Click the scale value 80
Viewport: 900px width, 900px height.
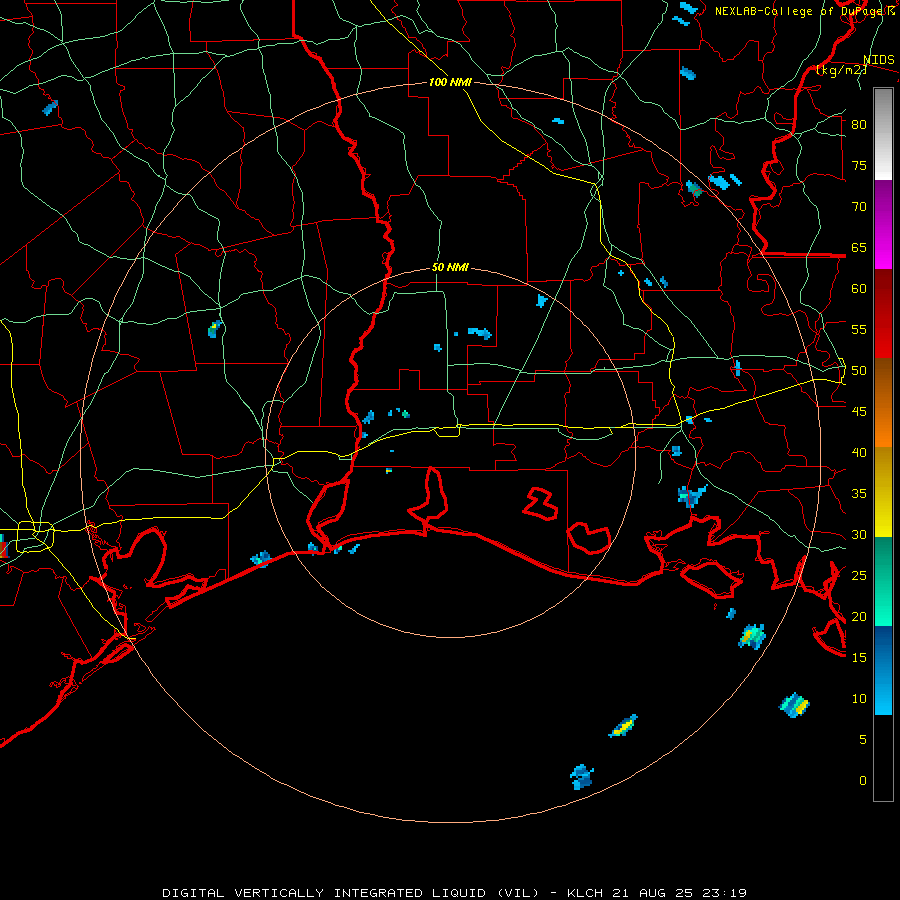point(859,125)
